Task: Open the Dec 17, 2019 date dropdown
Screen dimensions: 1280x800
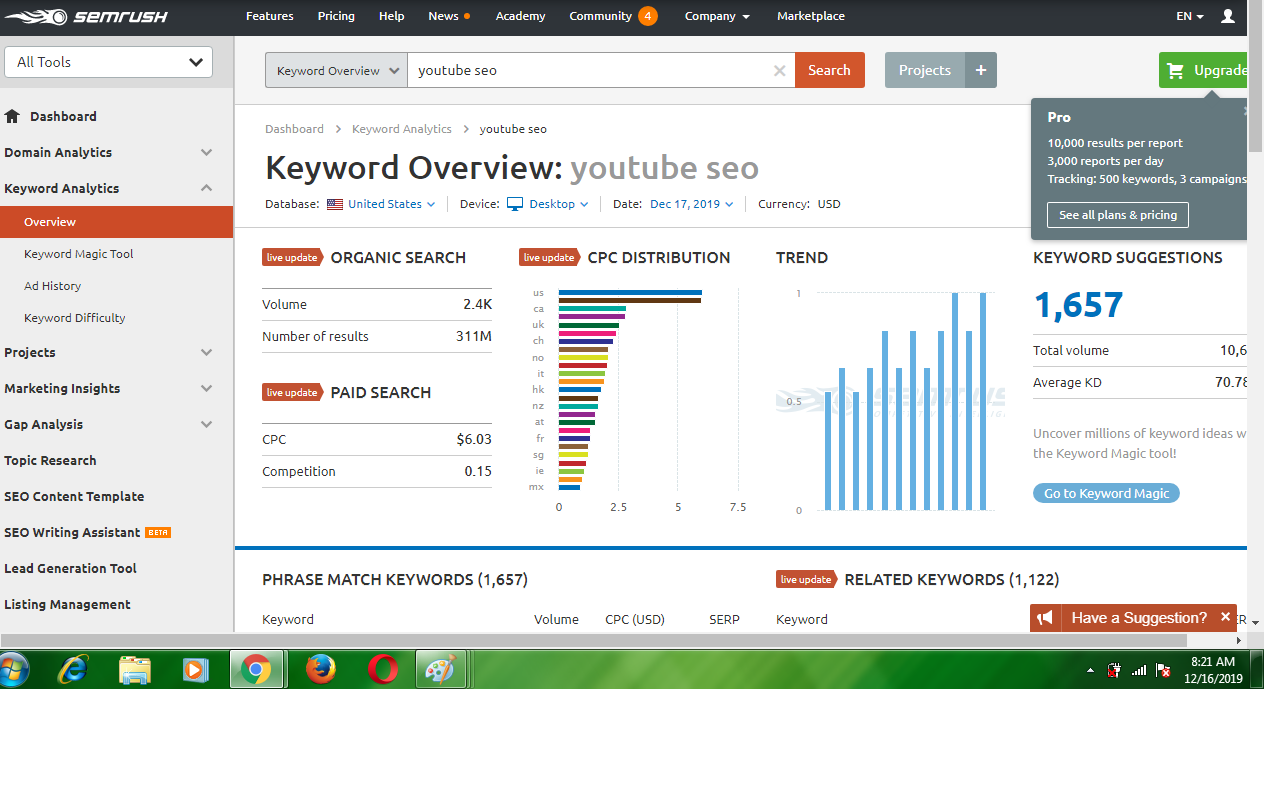Action: [692, 204]
